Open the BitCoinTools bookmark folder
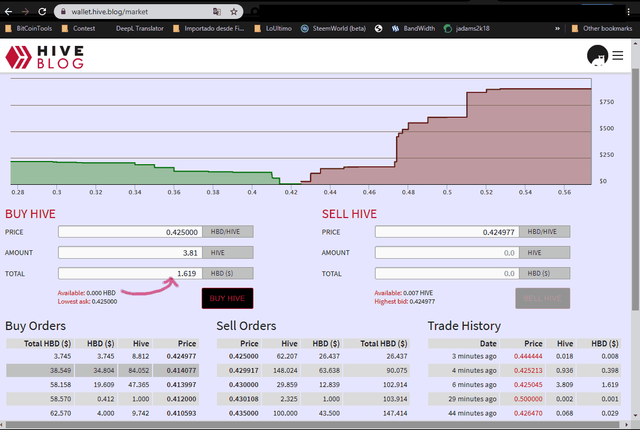The width and height of the screenshot is (640, 430). [x=29, y=29]
